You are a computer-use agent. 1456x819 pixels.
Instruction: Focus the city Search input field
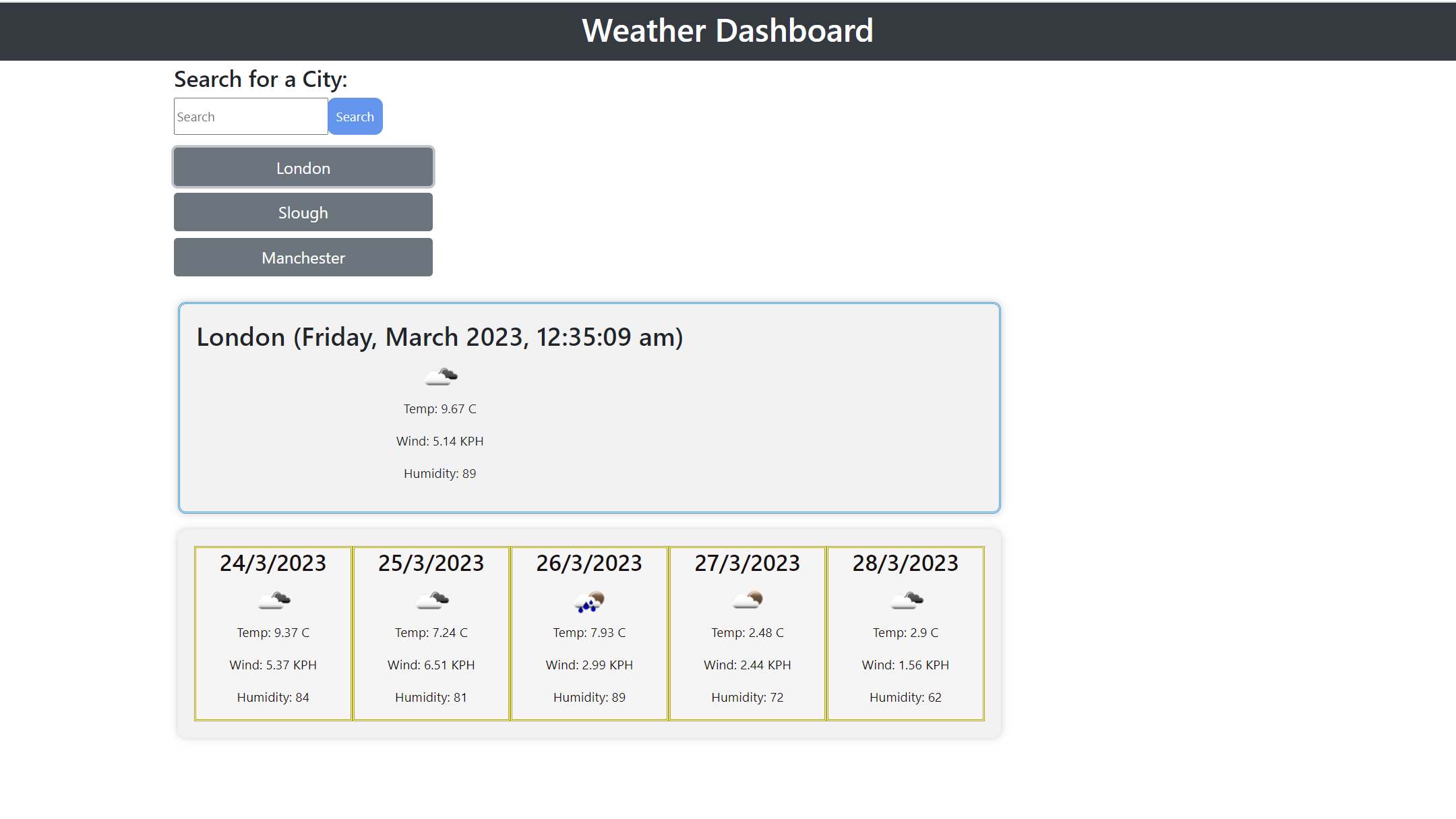[251, 117]
